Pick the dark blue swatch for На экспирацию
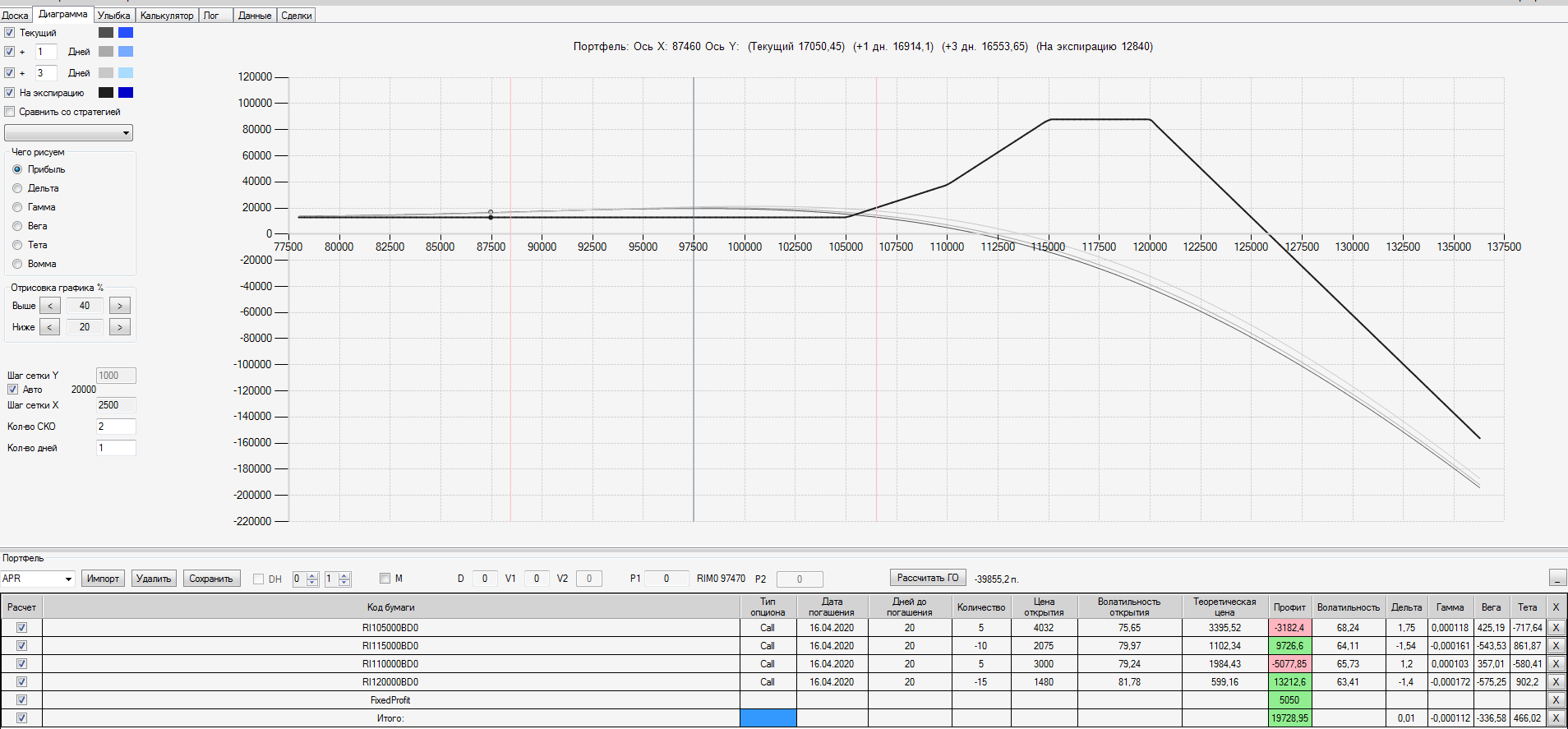 [x=126, y=93]
